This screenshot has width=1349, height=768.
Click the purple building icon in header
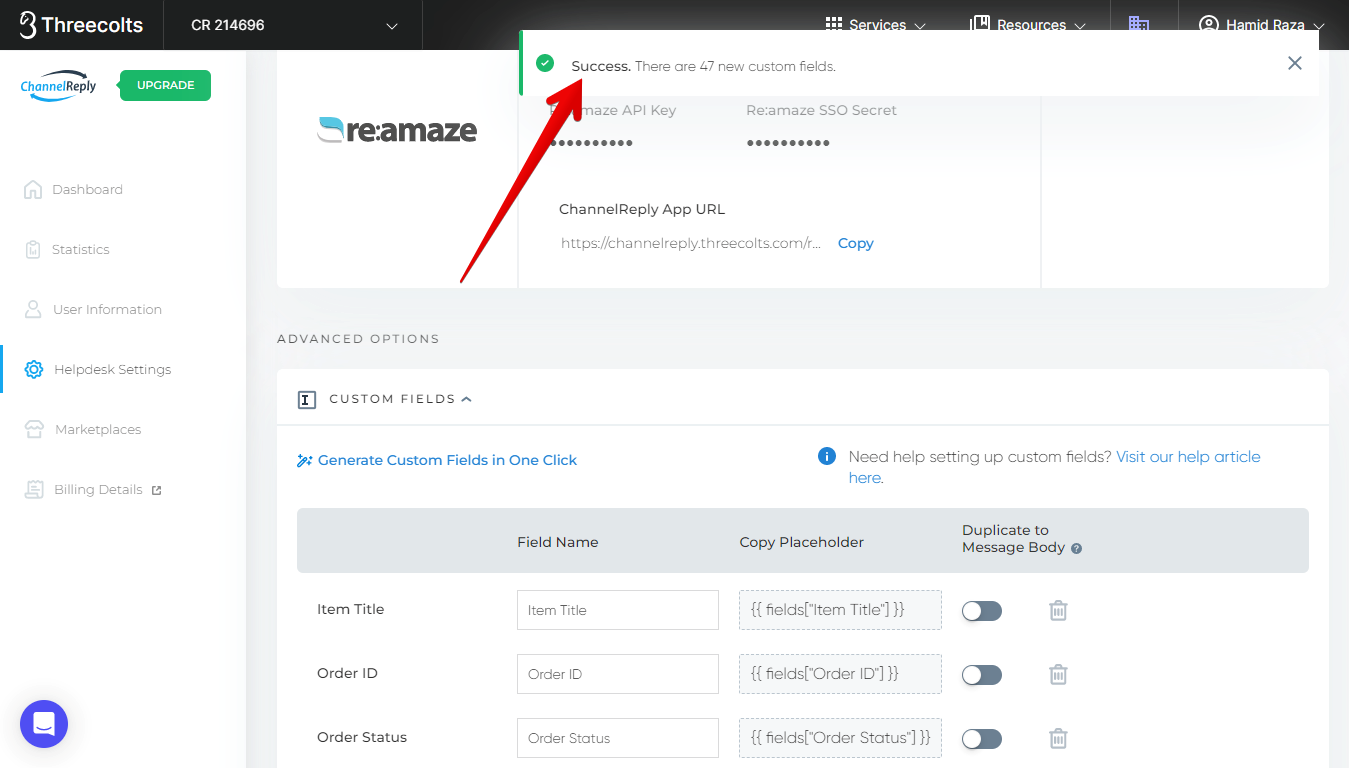click(x=1139, y=25)
